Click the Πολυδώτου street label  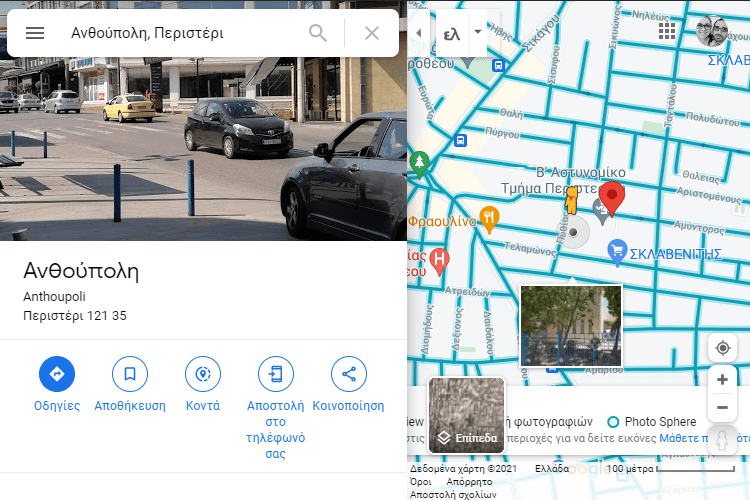(713, 119)
